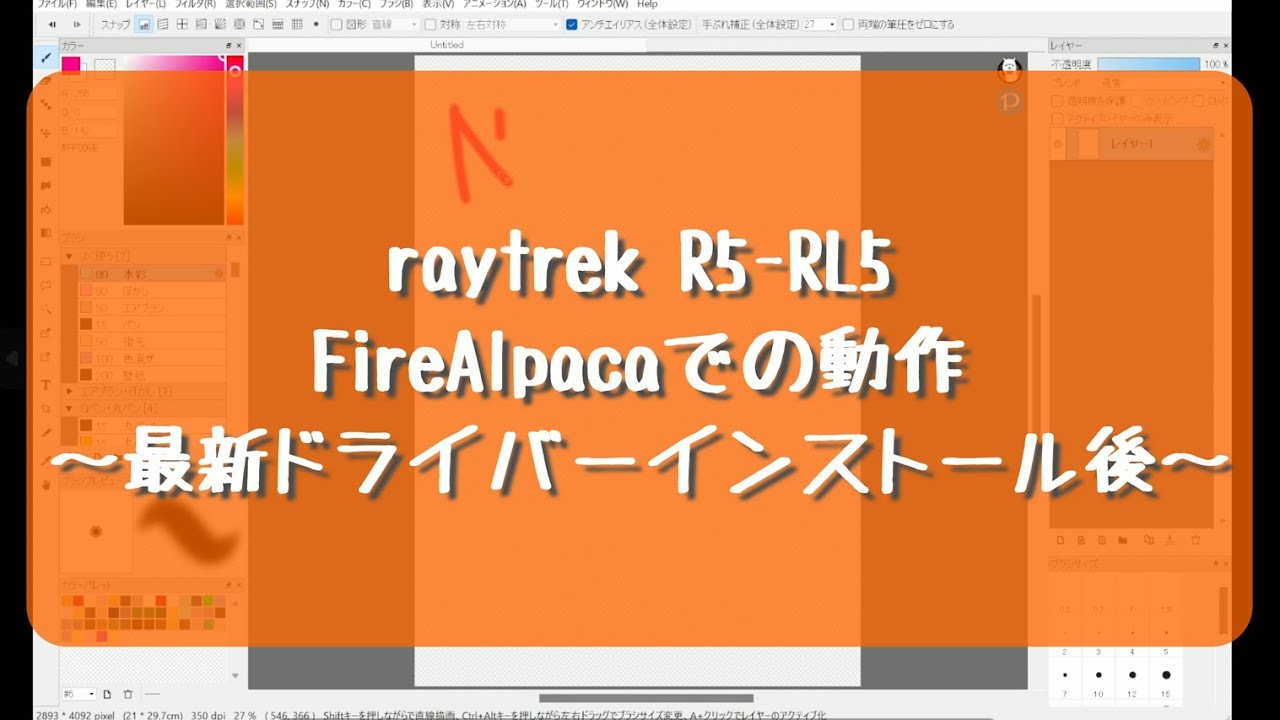The image size is (1280, 720).
Task: Expand the エアブラシ・ぼかし brush group
Action: (x=69, y=391)
